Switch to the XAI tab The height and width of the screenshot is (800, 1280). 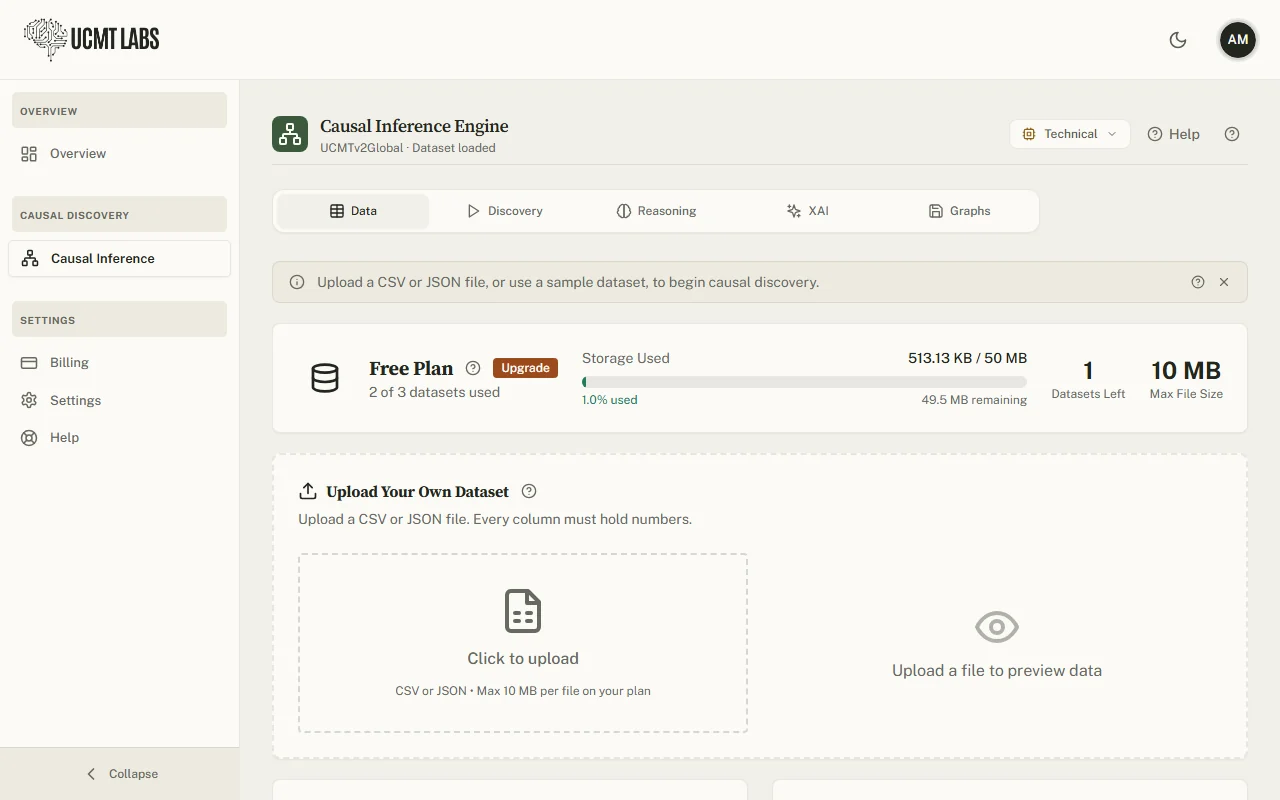tap(808, 211)
